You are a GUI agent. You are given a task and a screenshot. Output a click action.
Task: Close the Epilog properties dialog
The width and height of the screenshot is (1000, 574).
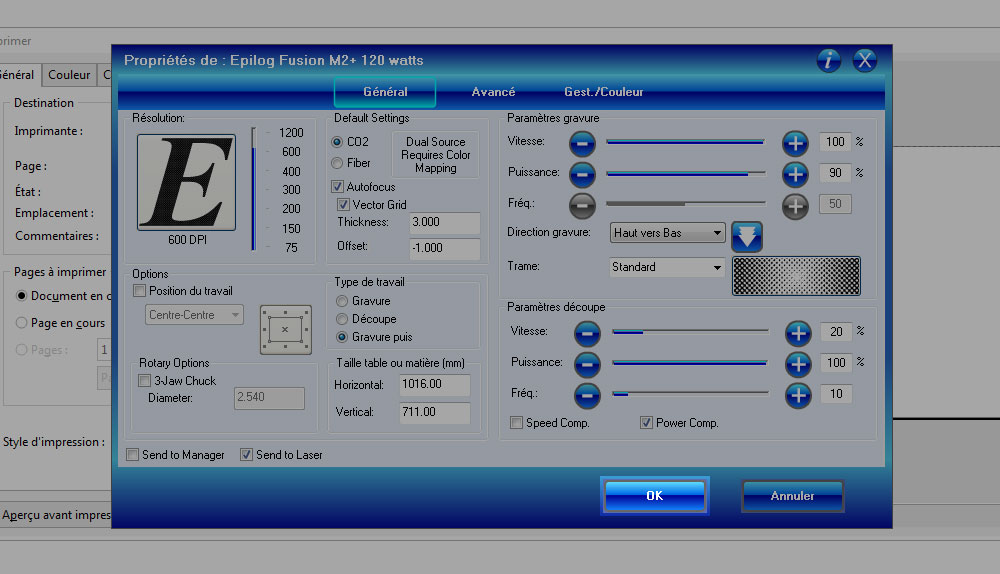coord(865,61)
